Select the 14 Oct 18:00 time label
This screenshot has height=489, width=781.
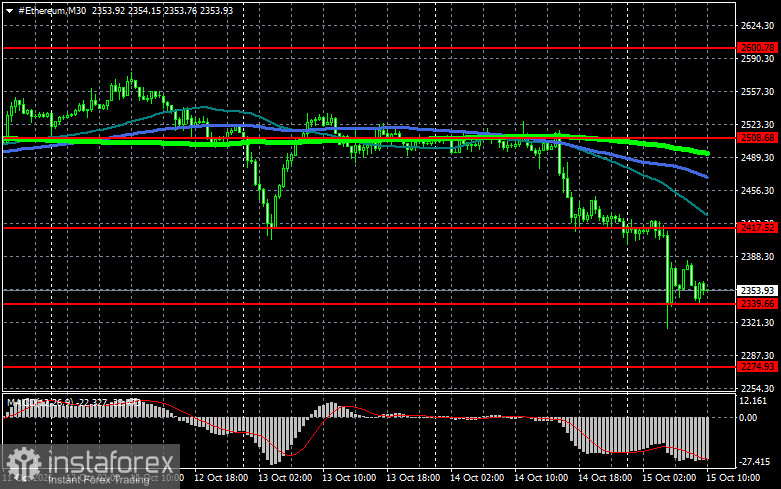[x=605, y=478]
